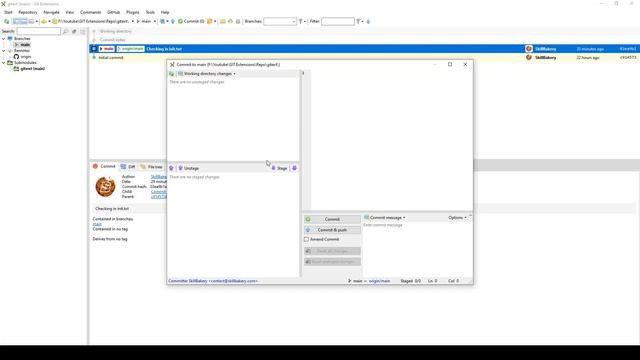Click the stage all icon
This screenshot has height=360, width=640.
(294, 168)
